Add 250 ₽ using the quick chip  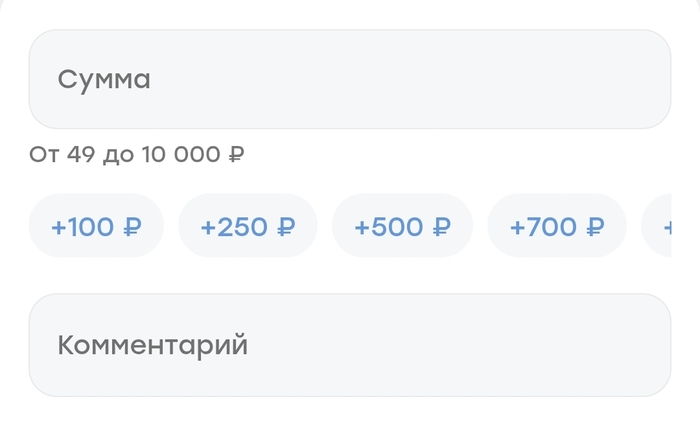coord(247,227)
